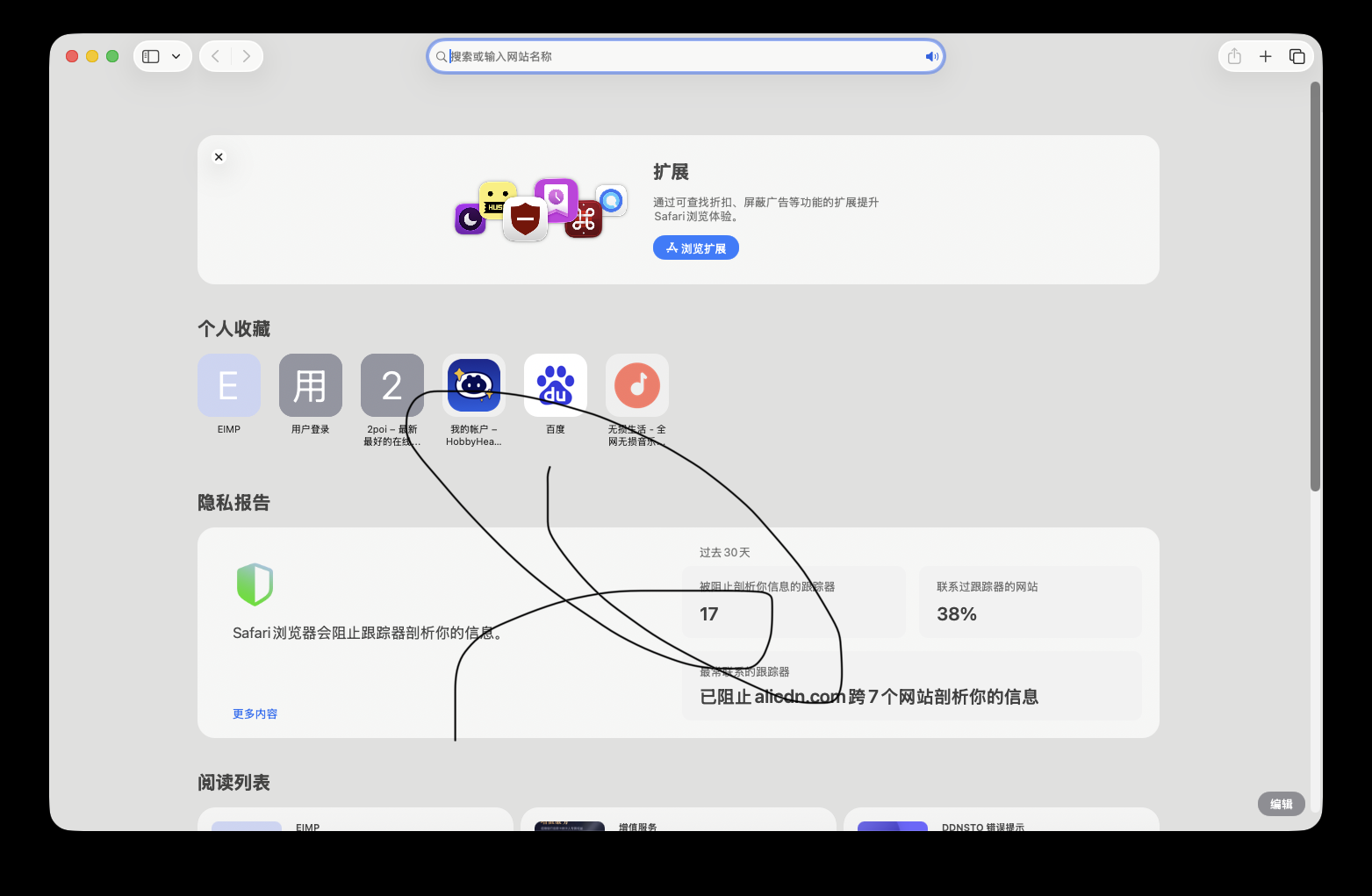Show the Safari sidebar
The height and width of the screenshot is (896, 1372).
151,56
